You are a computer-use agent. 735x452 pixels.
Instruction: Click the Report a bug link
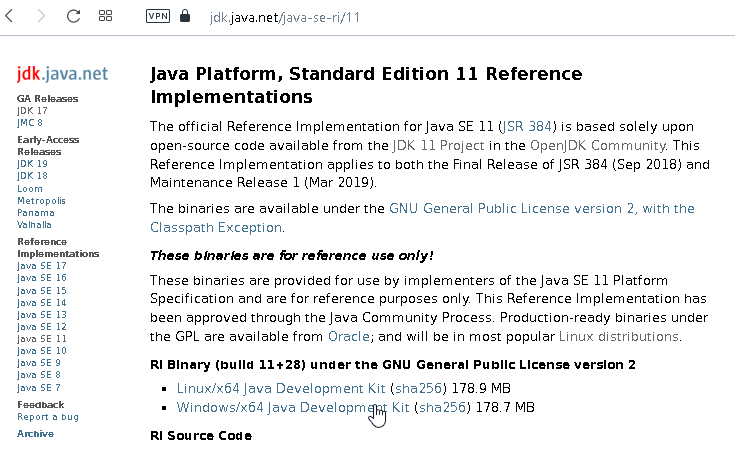(48, 417)
